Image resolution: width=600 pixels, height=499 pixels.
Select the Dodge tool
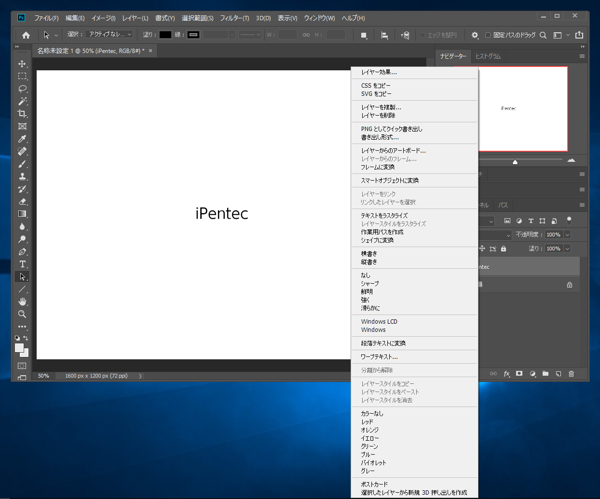[x=22, y=239]
